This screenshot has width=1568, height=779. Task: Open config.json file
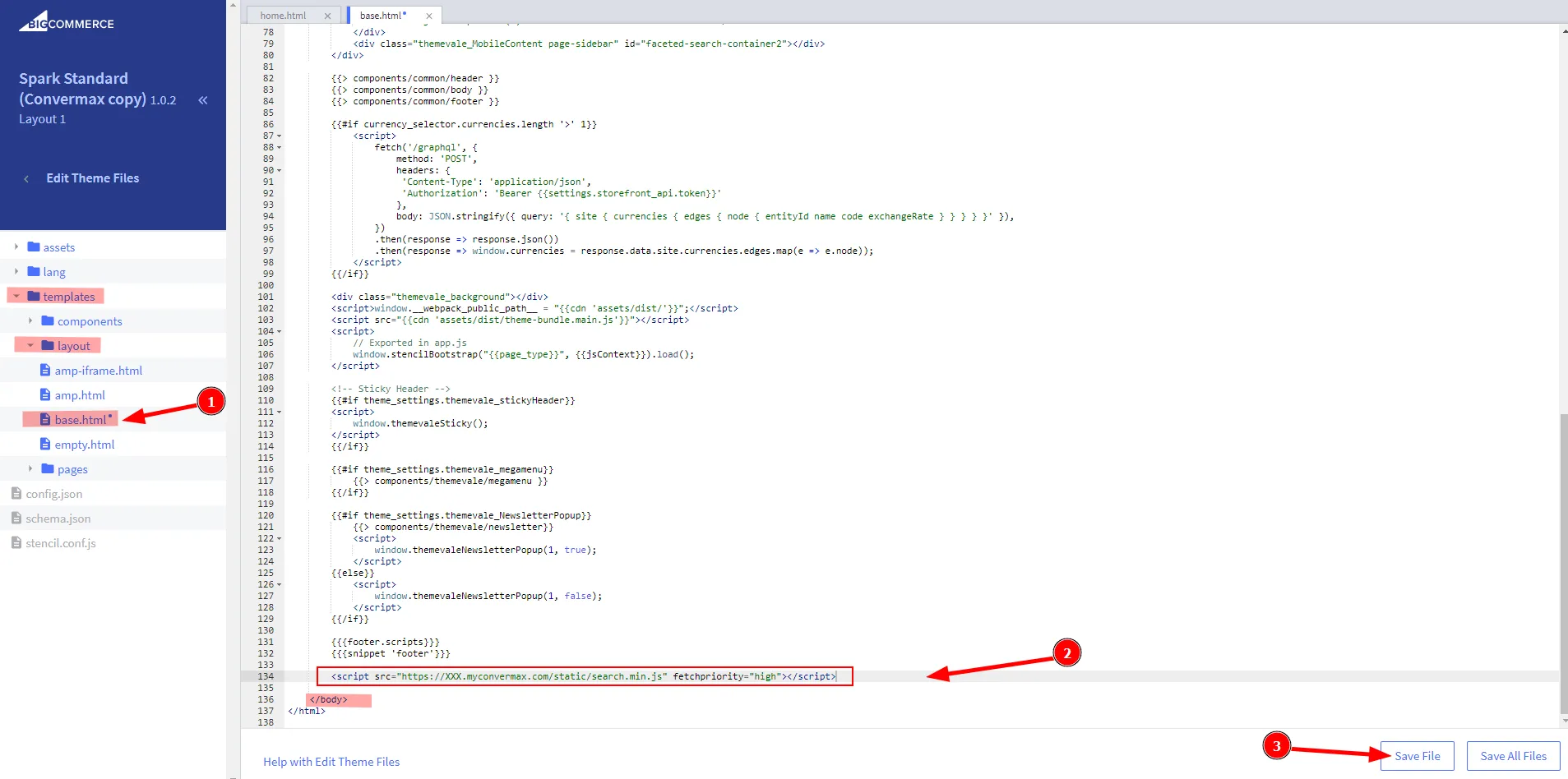[x=53, y=494]
